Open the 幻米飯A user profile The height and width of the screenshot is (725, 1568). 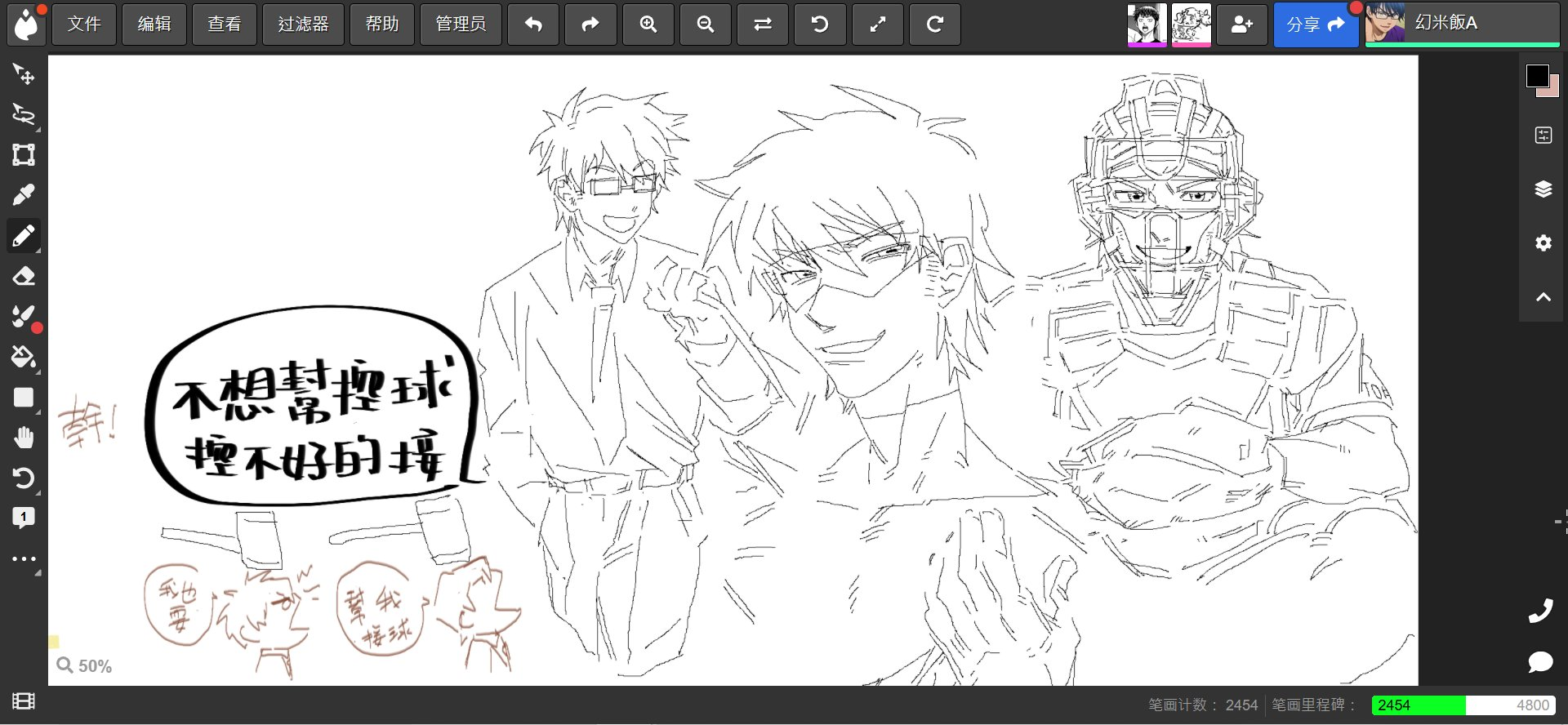tap(1463, 24)
